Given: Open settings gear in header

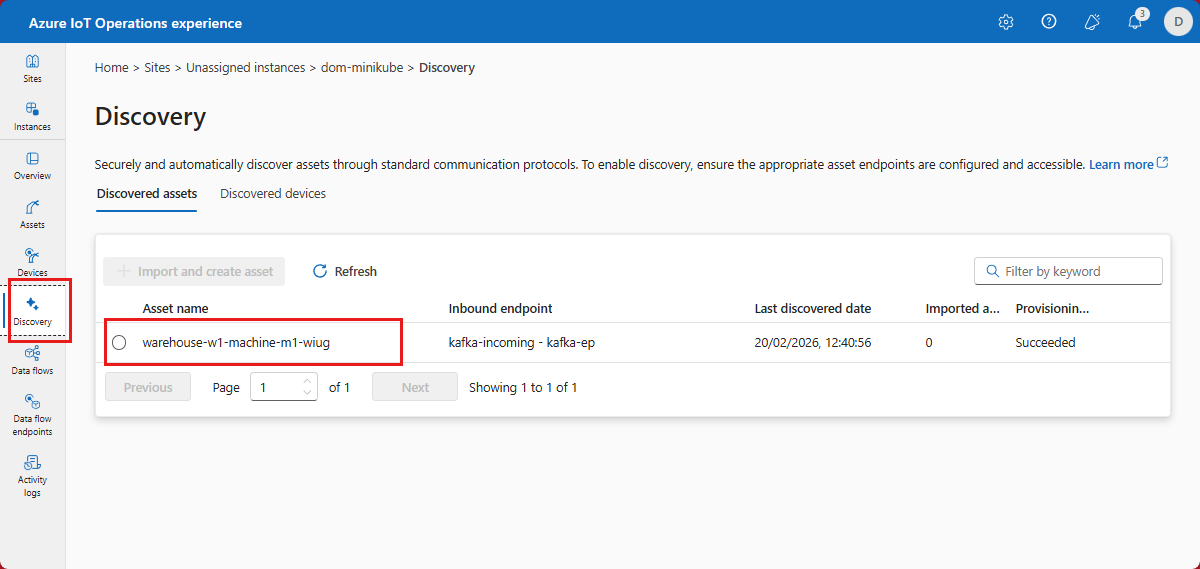Looking at the screenshot, I should 1006,22.
